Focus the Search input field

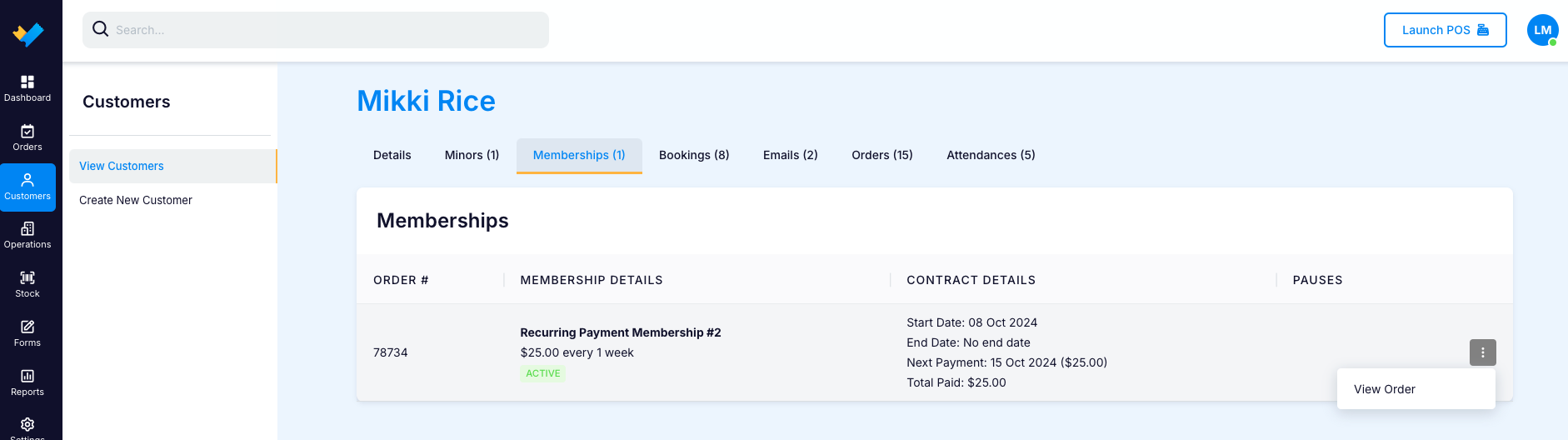pos(316,30)
